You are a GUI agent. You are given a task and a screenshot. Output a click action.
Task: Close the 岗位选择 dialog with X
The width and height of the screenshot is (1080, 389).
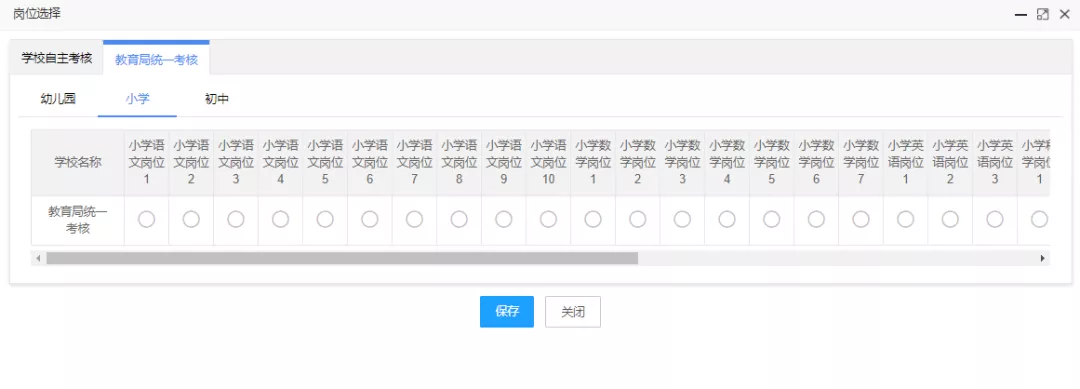(x=1065, y=14)
